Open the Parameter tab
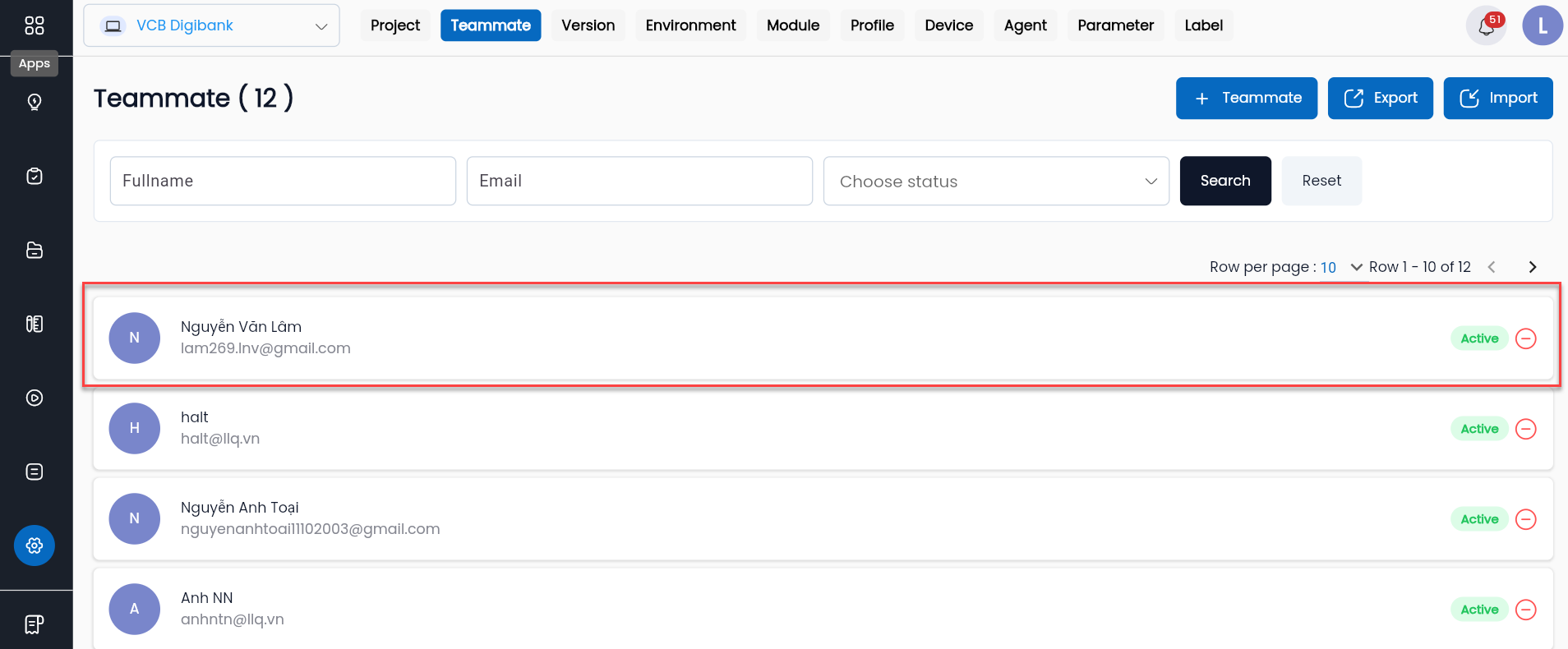The image size is (1568, 649). click(1115, 25)
